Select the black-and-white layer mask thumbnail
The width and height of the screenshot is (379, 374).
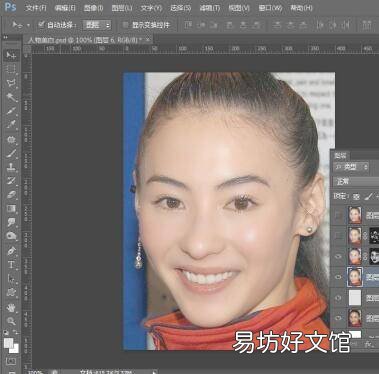(374, 256)
